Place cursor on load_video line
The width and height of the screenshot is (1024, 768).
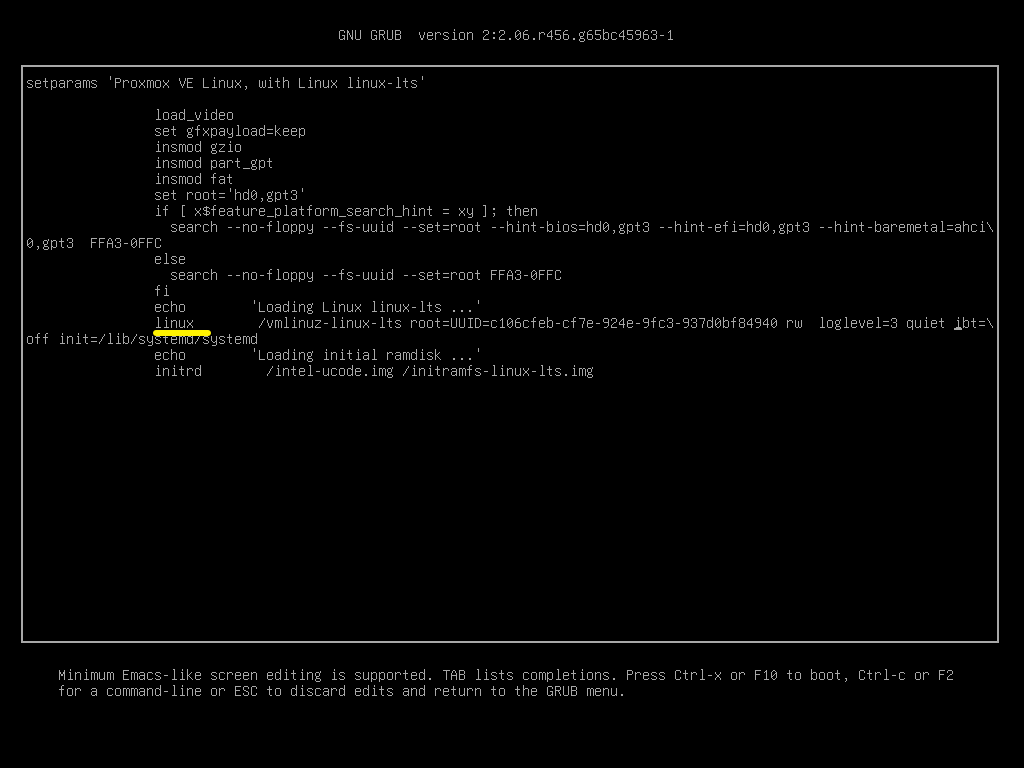(194, 116)
